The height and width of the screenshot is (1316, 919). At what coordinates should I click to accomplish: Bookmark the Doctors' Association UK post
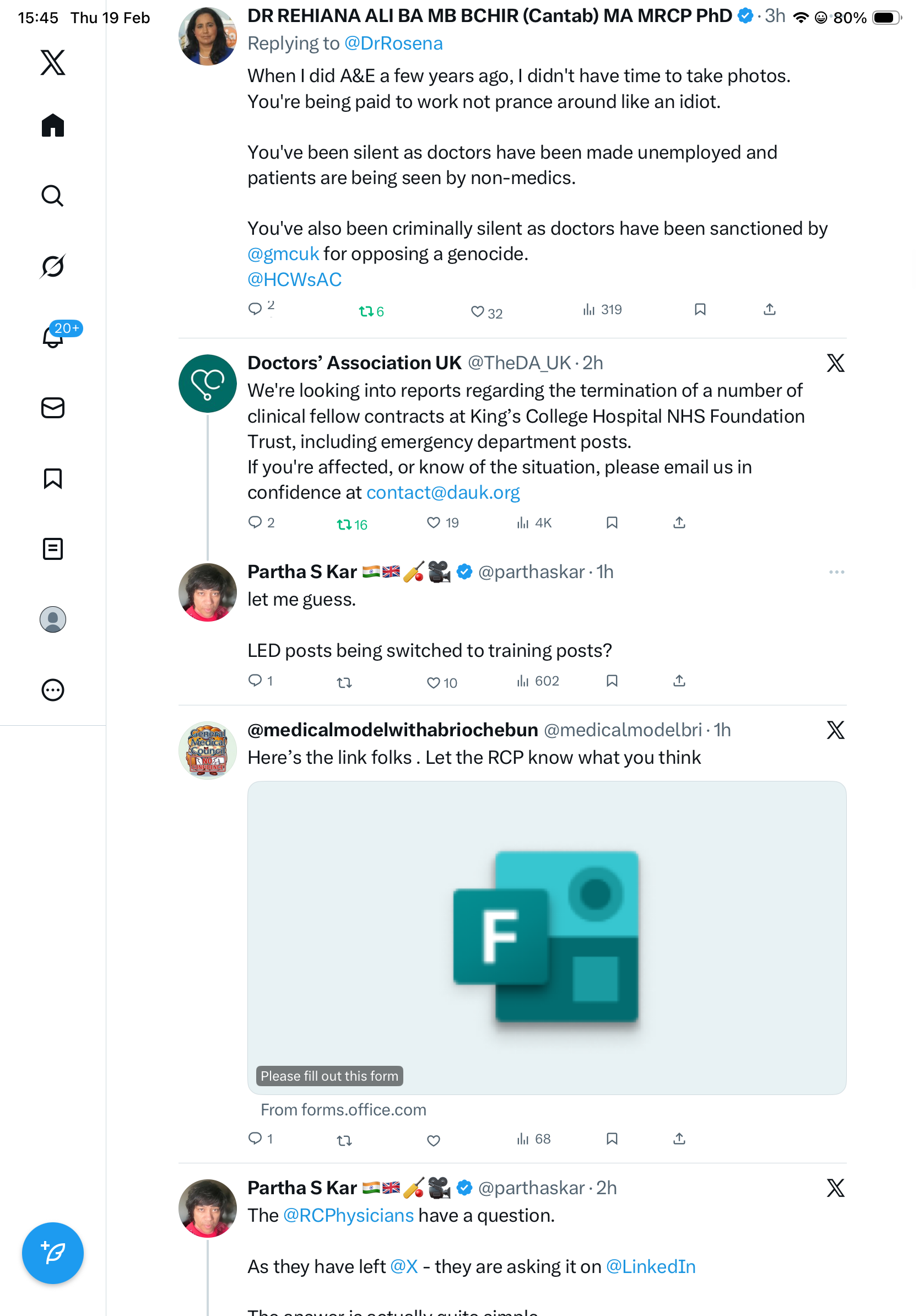tap(612, 522)
